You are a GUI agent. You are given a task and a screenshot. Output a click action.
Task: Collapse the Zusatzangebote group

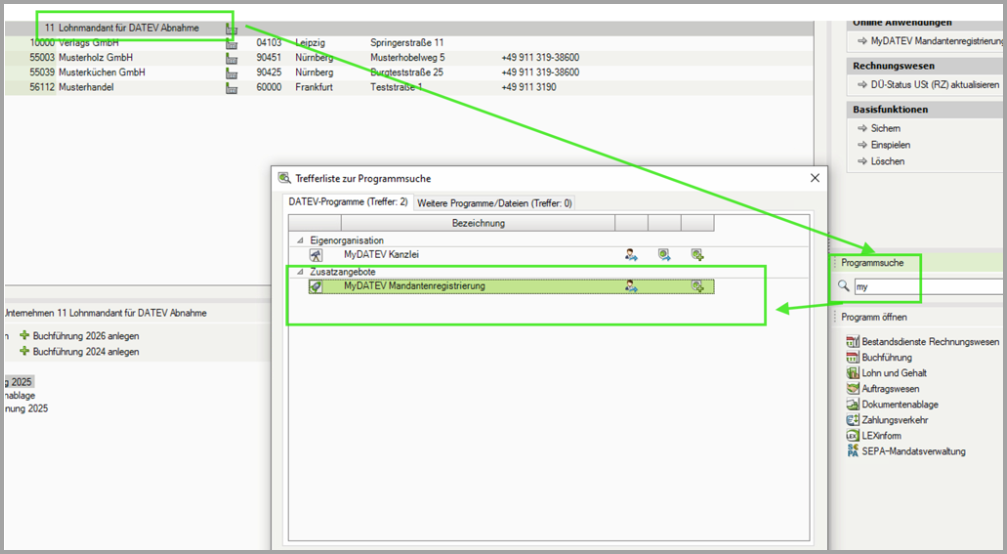(x=301, y=272)
